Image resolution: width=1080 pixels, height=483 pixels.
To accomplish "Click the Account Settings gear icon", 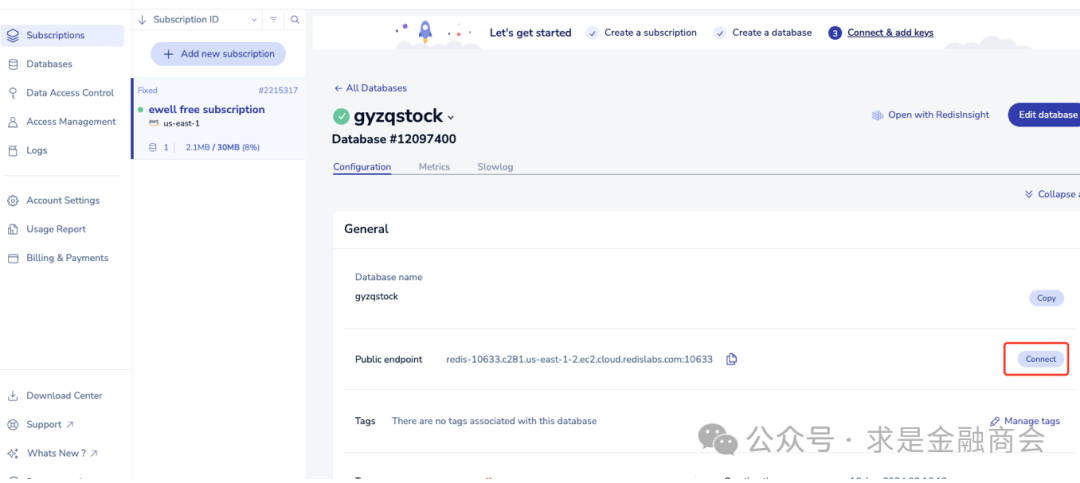I will pyautogui.click(x=12, y=201).
